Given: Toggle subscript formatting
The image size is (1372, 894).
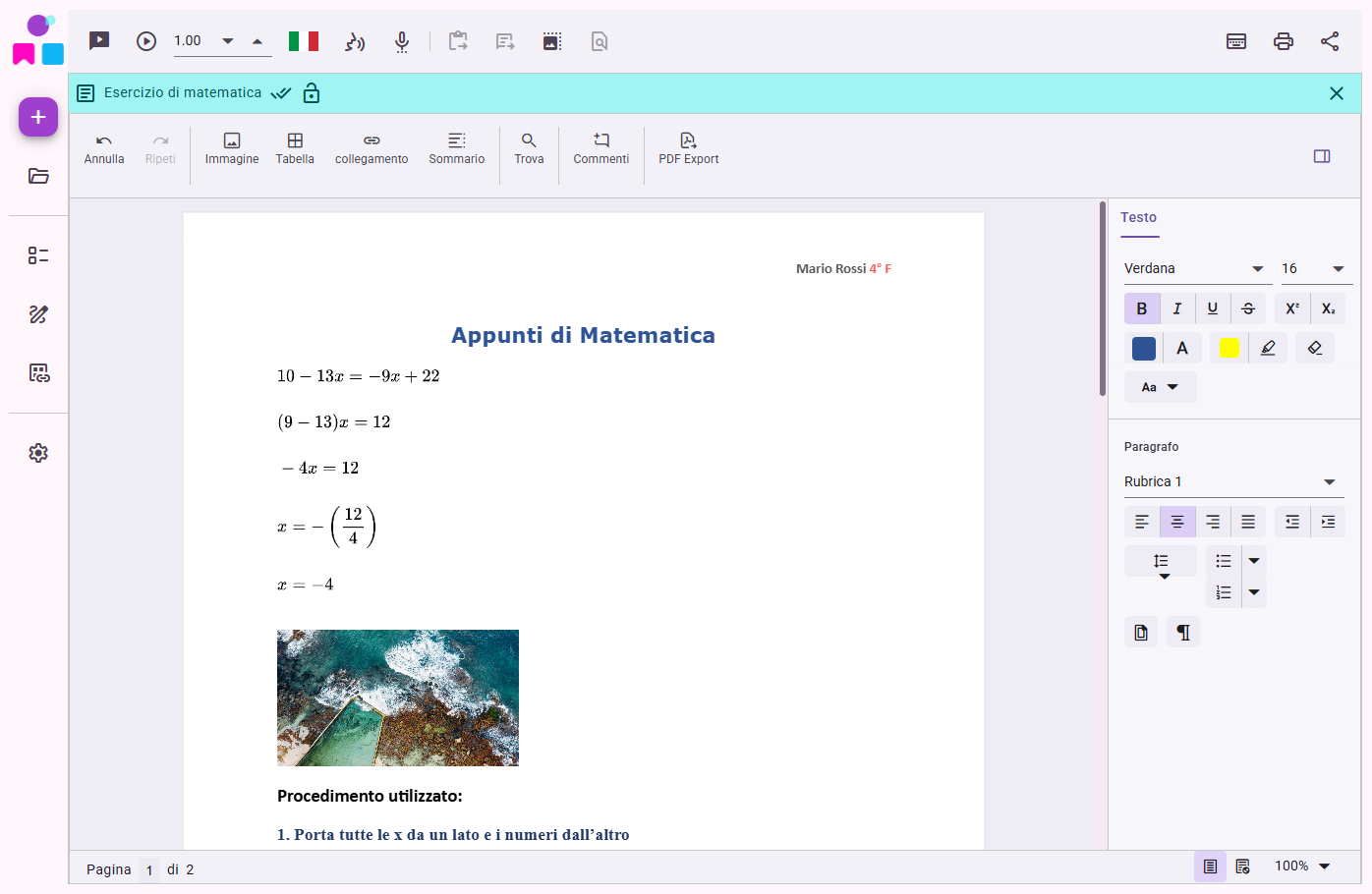Looking at the screenshot, I should (x=1328, y=308).
